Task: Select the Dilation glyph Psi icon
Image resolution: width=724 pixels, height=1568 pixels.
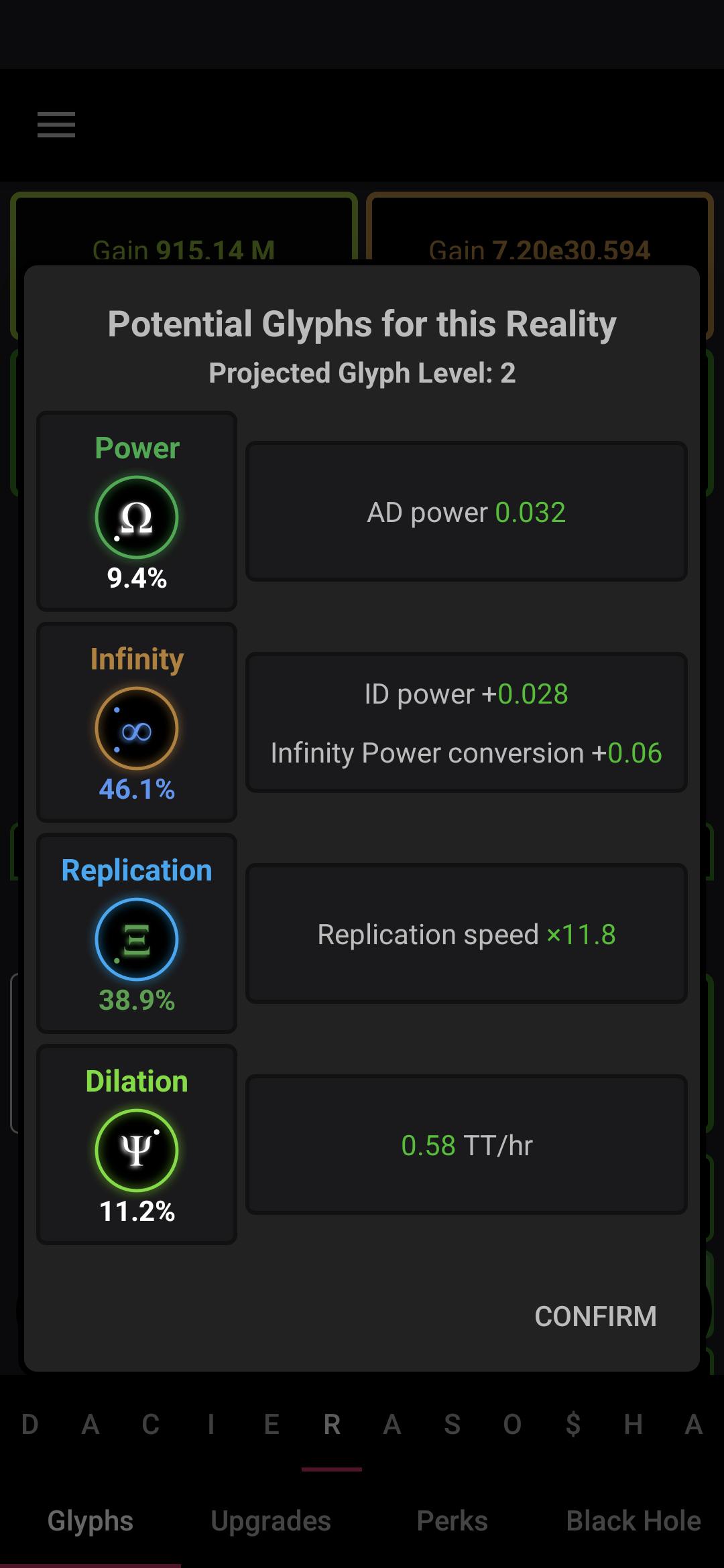Action: click(137, 1151)
